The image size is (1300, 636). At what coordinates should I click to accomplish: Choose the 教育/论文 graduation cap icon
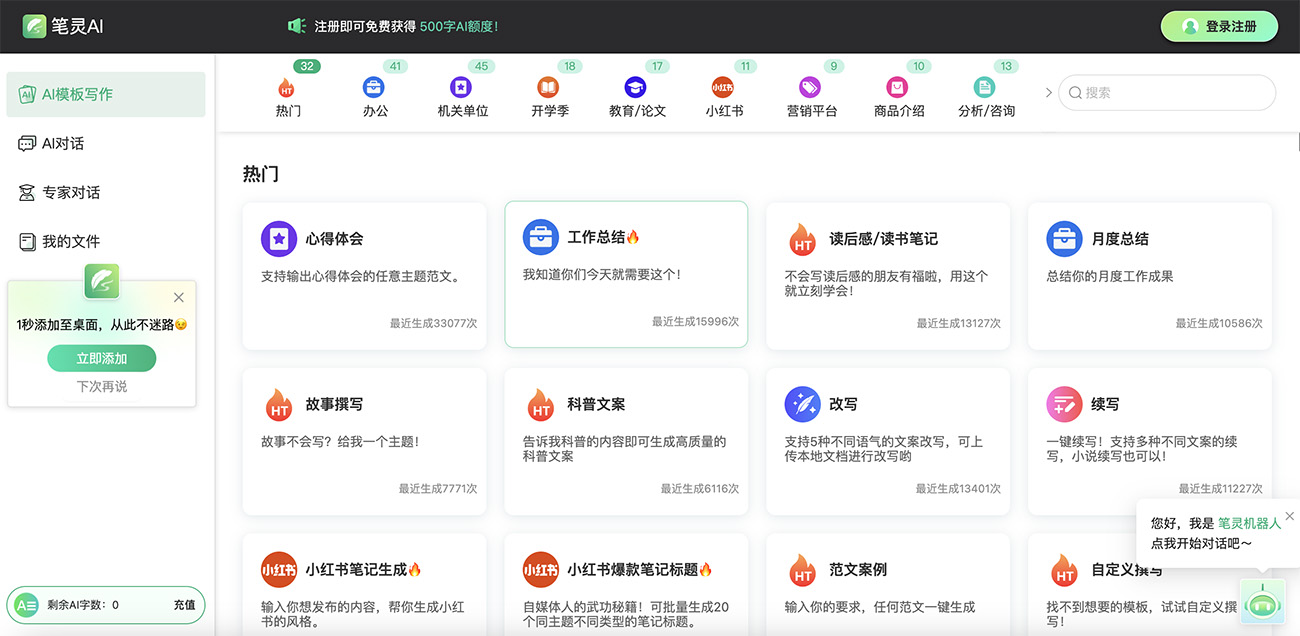coord(636,88)
